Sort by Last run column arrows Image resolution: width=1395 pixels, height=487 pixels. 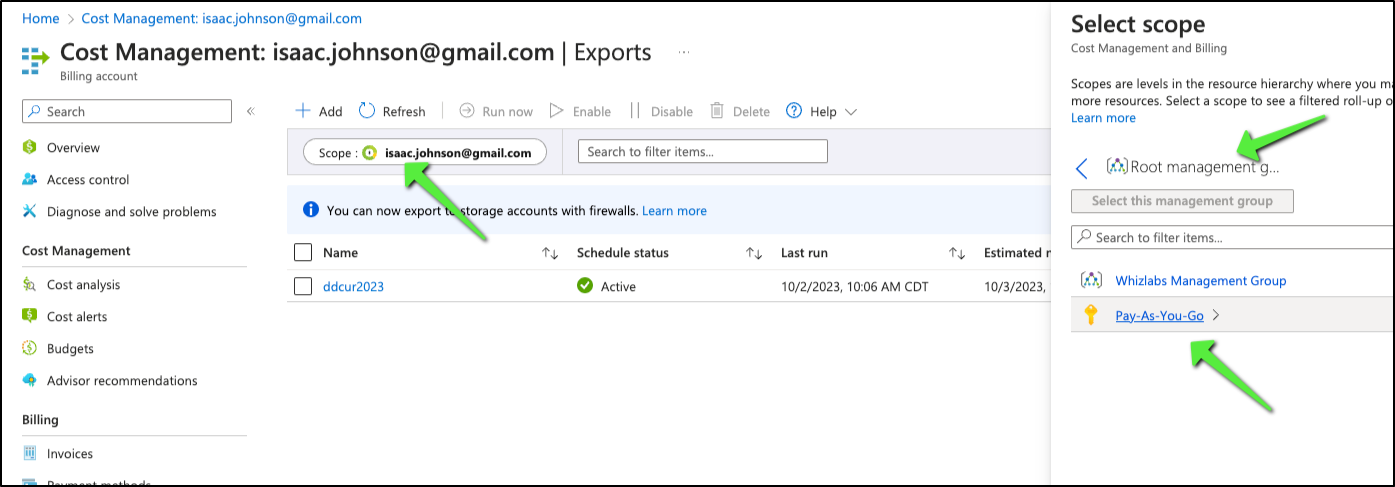click(x=957, y=254)
